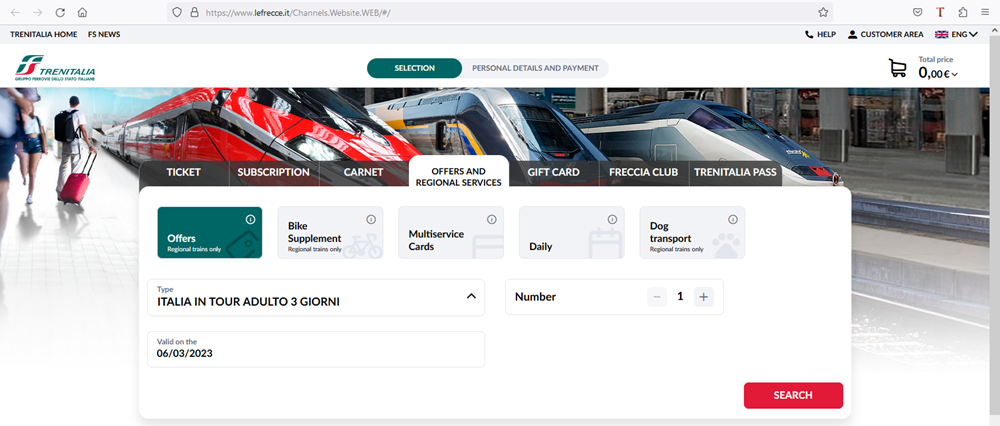Click the red Search button
Screen dimensions: 1000x426
tap(793, 395)
